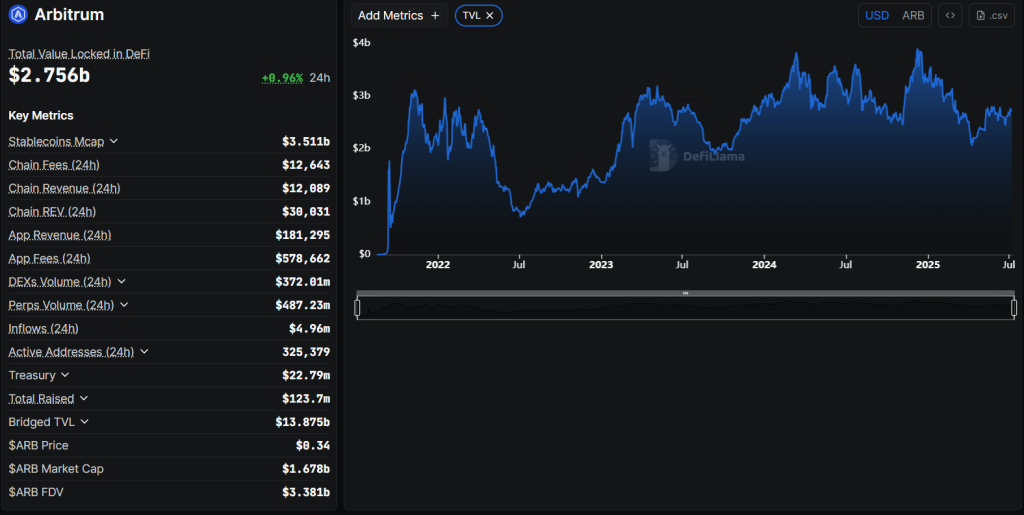Click the Total Raised label
The width and height of the screenshot is (1024, 515).
41,399
